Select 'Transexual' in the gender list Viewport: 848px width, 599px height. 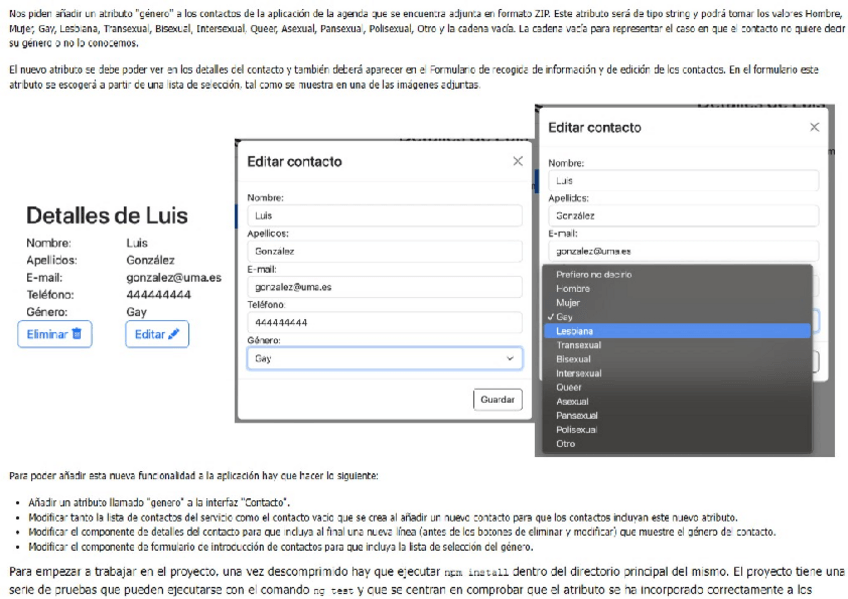[x=677, y=345]
